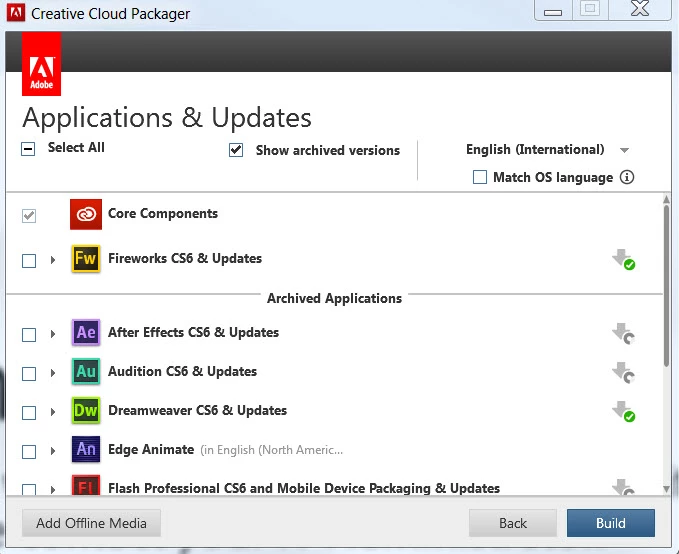Click the After Effects CS6 & Updates label
Screen dimensions: 679x554
click(194, 332)
